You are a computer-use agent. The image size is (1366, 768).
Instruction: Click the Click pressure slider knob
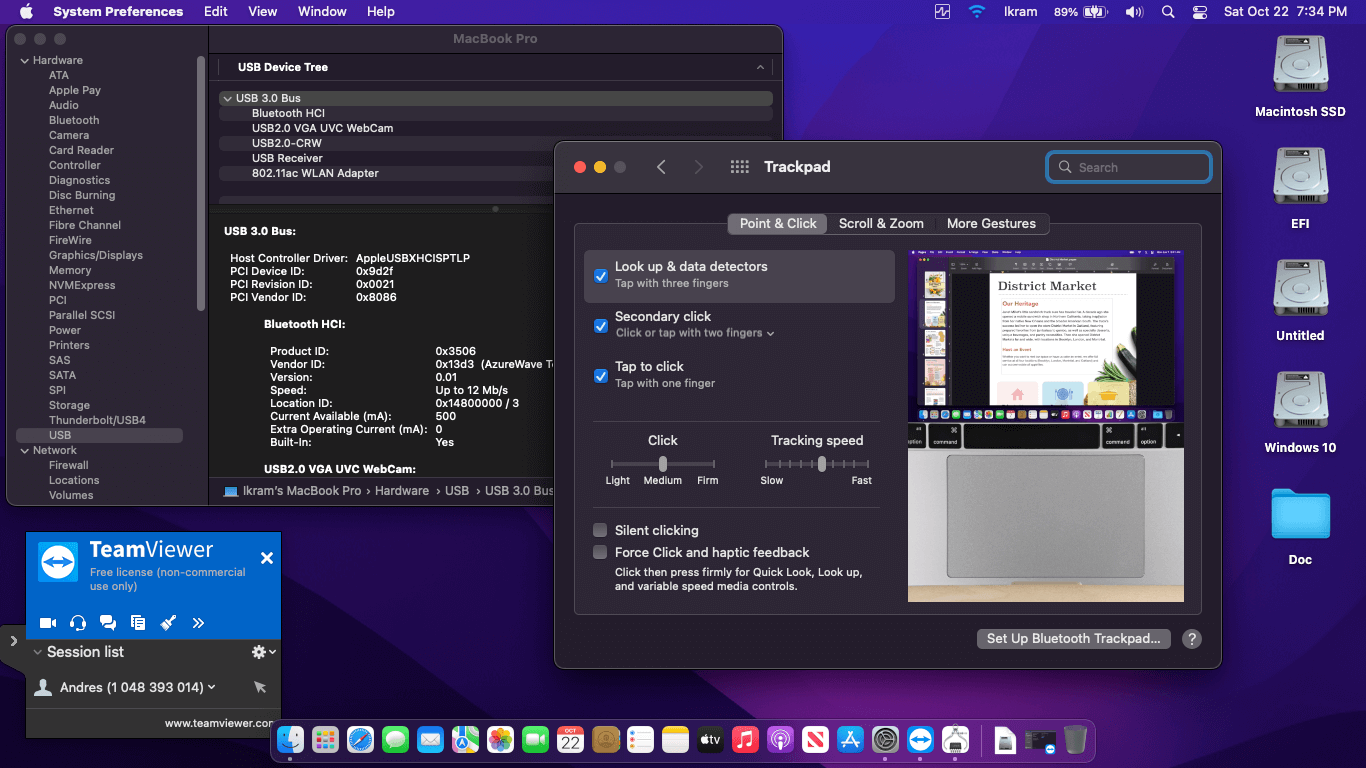[x=662, y=464]
